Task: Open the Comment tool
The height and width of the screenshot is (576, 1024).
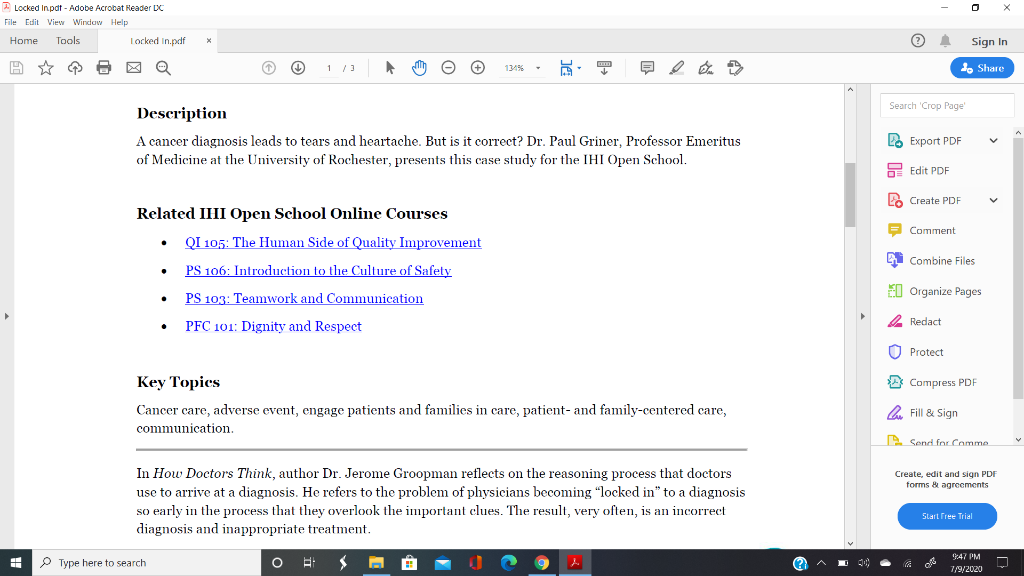Action: [x=934, y=230]
